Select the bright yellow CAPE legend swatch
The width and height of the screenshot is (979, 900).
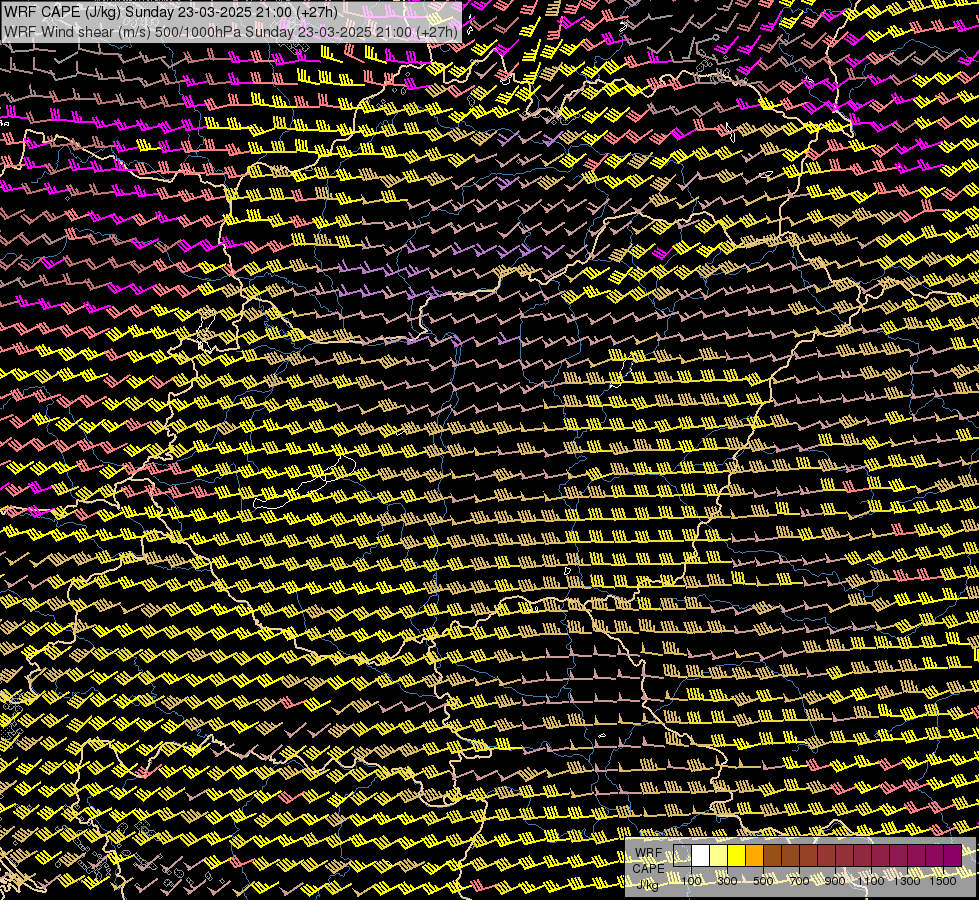(737, 855)
